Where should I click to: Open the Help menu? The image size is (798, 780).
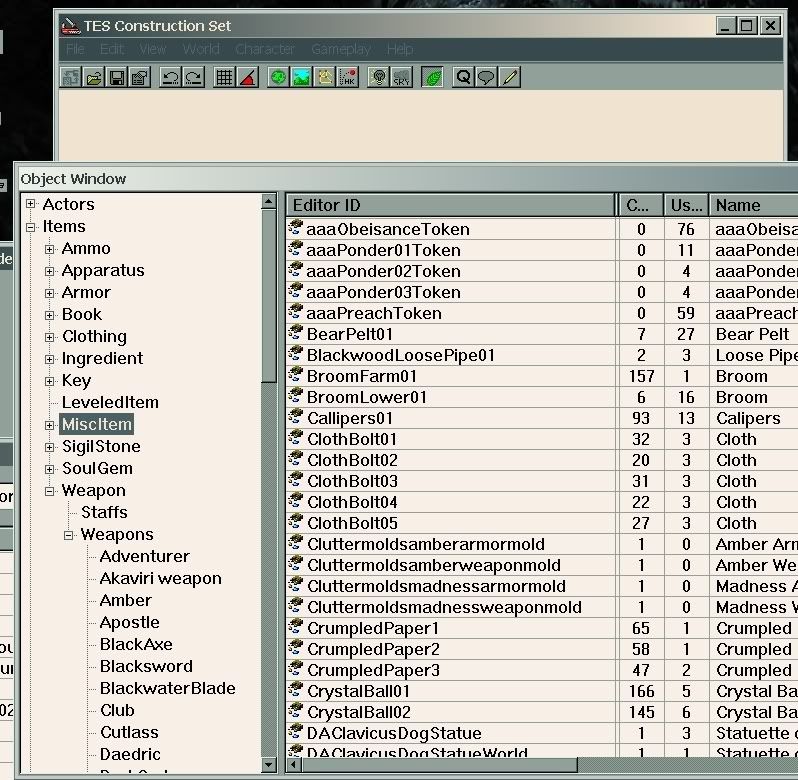coord(400,49)
